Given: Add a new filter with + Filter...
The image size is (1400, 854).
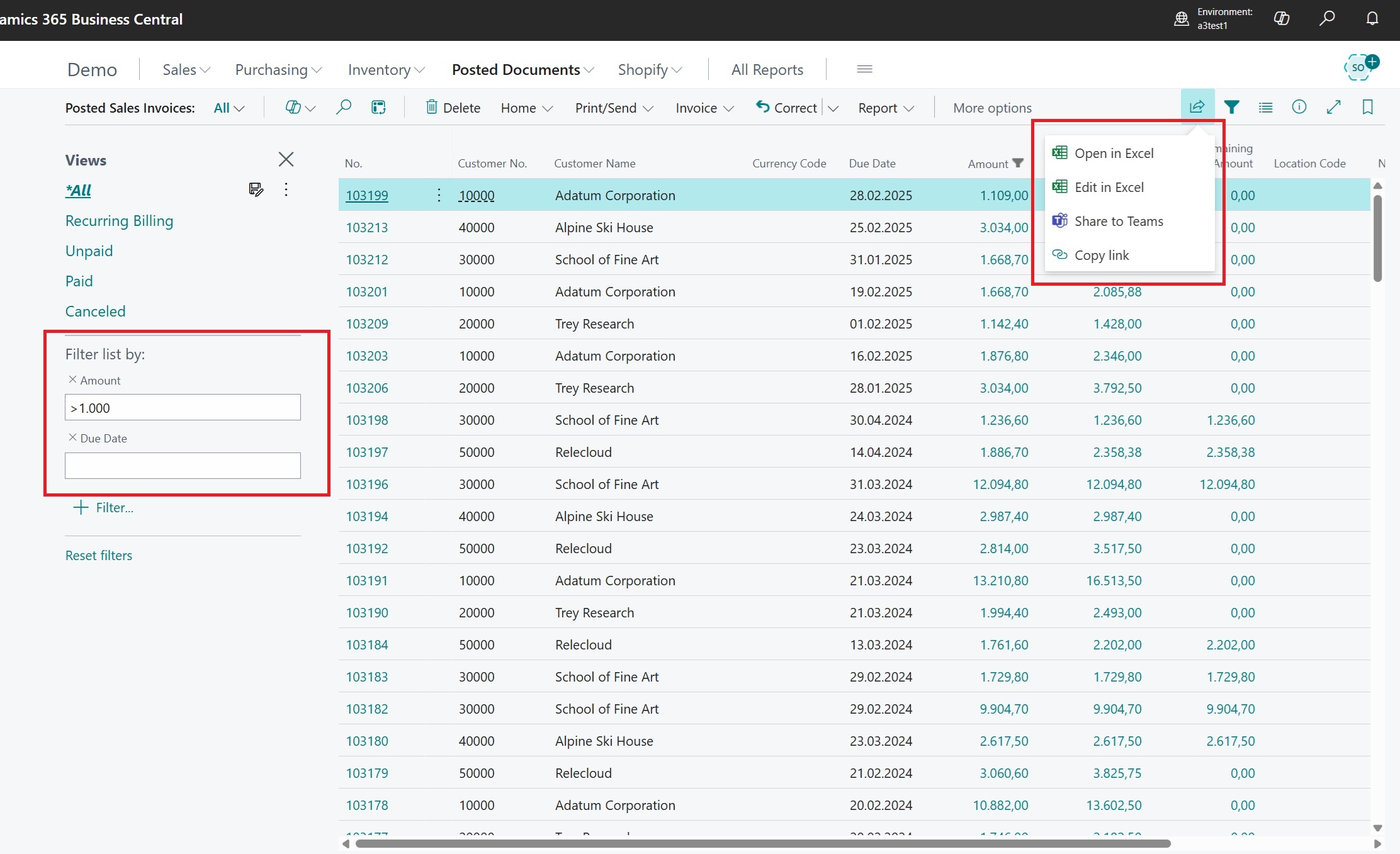Looking at the screenshot, I should pyautogui.click(x=104, y=507).
